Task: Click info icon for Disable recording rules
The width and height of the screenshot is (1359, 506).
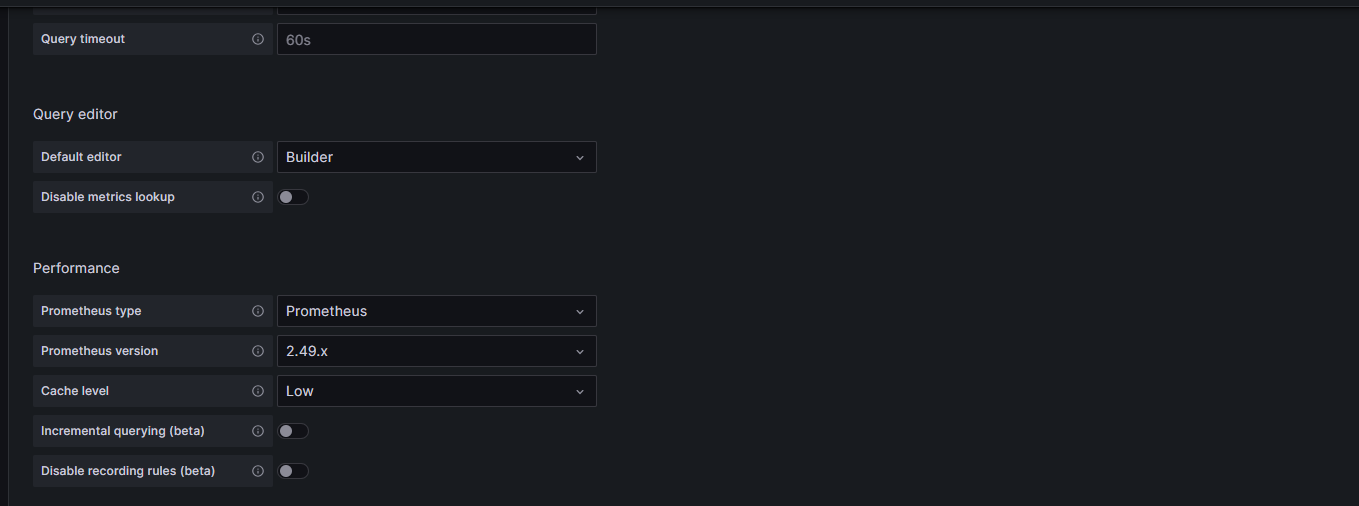Action: (x=258, y=471)
